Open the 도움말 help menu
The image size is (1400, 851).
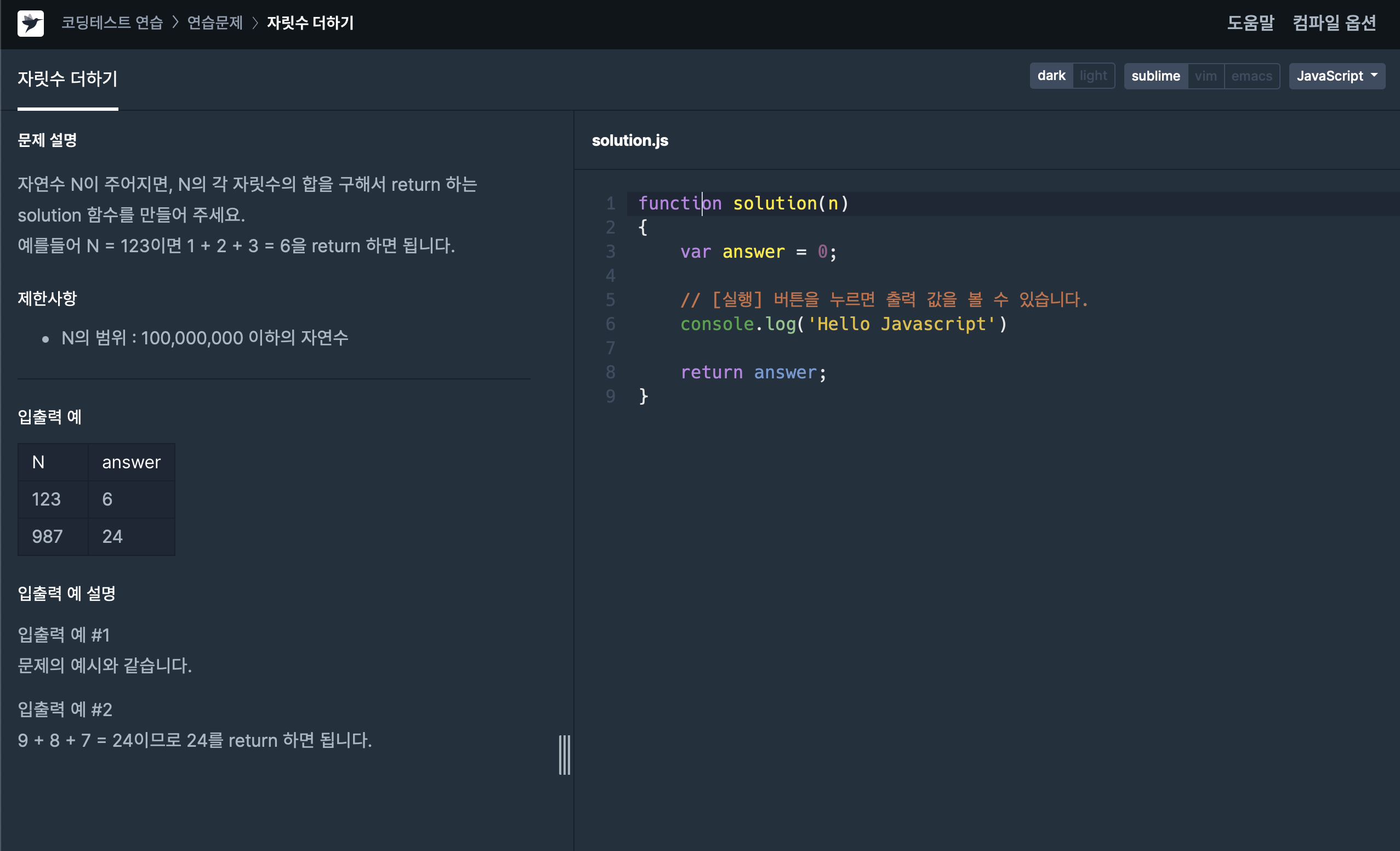(x=1250, y=24)
